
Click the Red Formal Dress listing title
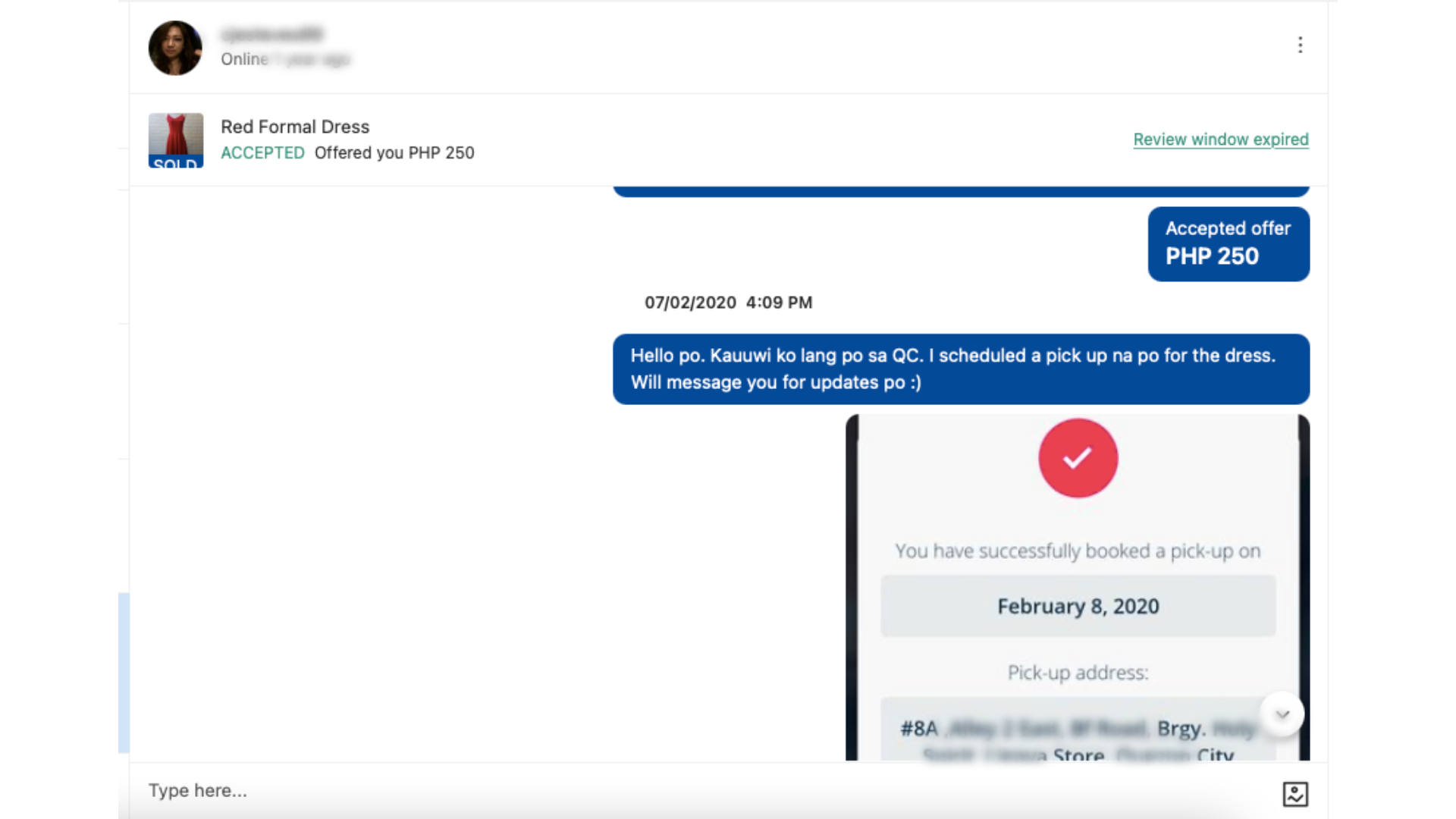(x=295, y=127)
